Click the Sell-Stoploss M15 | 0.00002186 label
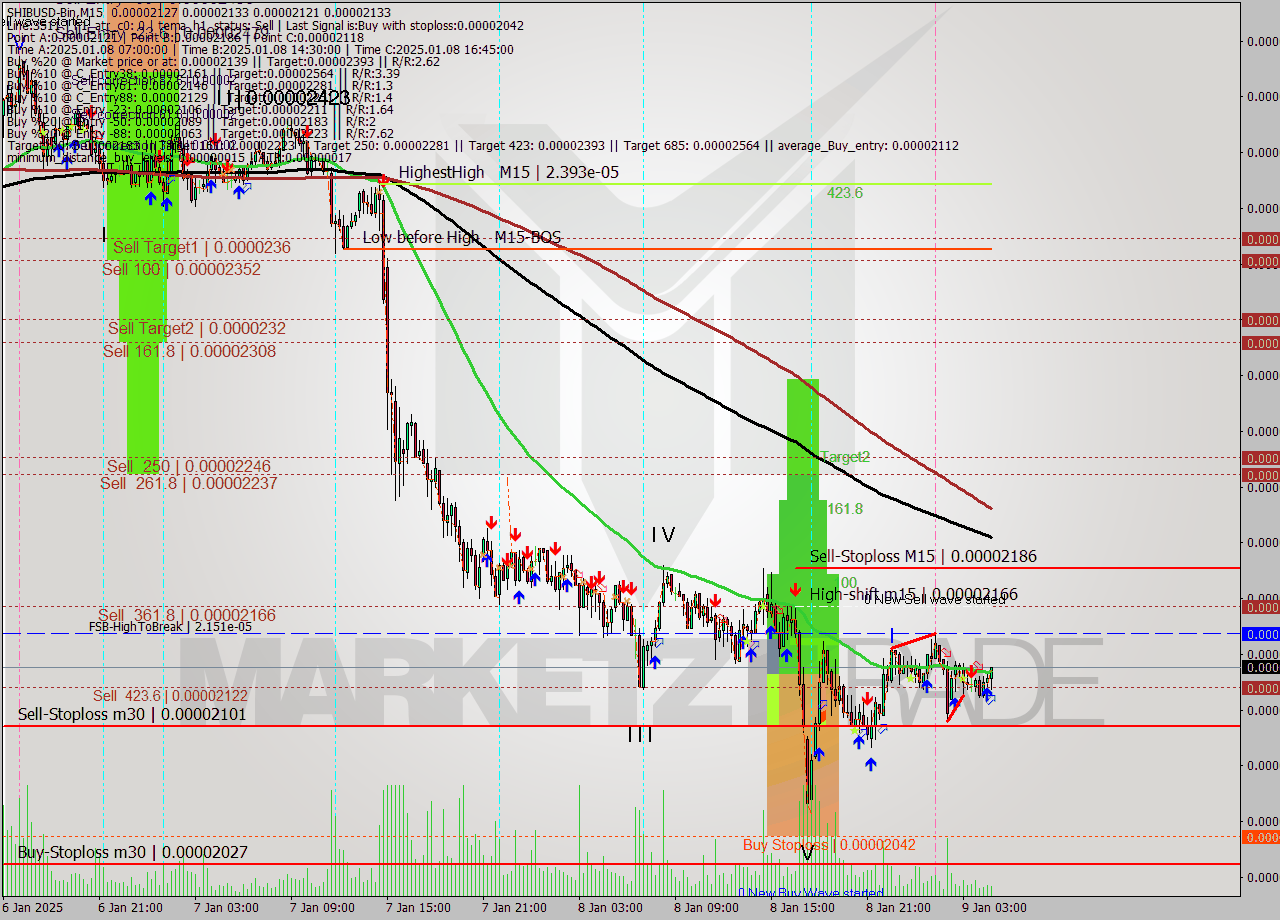This screenshot has height=920, width=1280. point(923,556)
